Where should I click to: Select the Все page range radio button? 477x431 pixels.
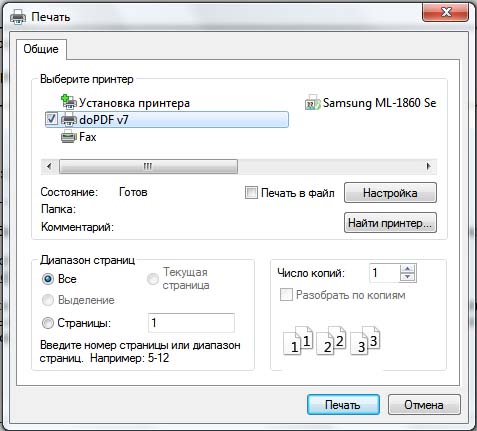48,279
